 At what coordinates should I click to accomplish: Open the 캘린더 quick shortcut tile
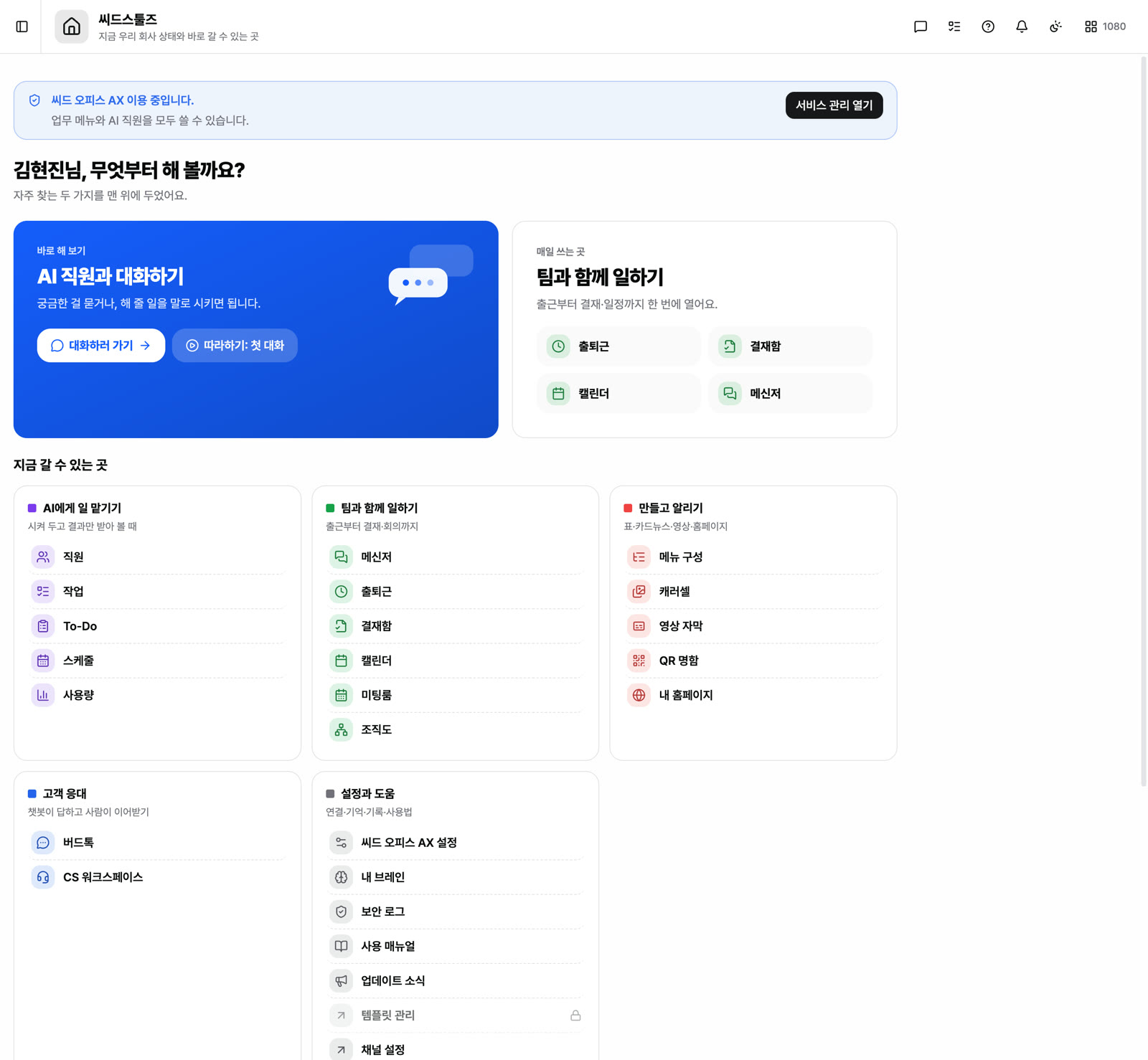click(x=618, y=394)
